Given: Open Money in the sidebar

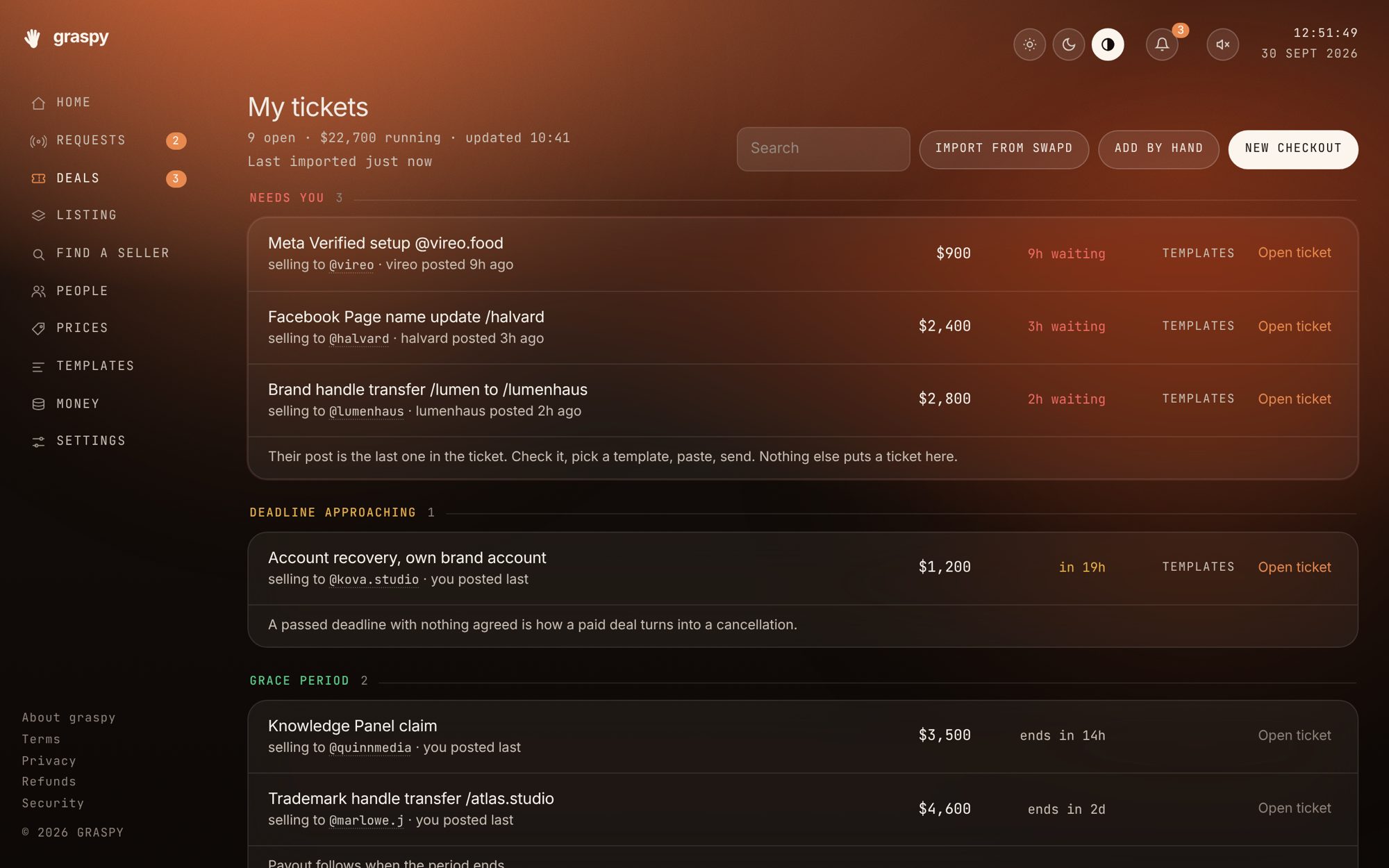Looking at the screenshot, I should pyautogui.click(x=65, y=404).
